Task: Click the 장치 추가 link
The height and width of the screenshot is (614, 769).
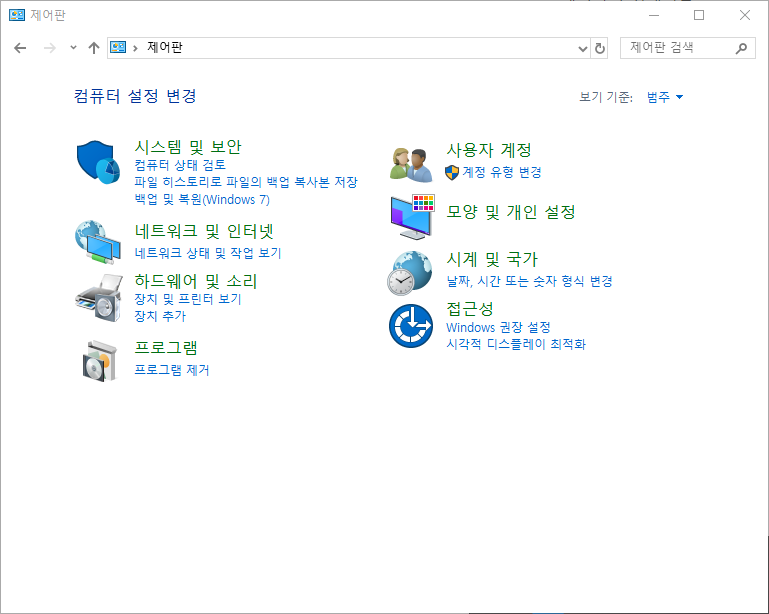Action: click(160, 316)
